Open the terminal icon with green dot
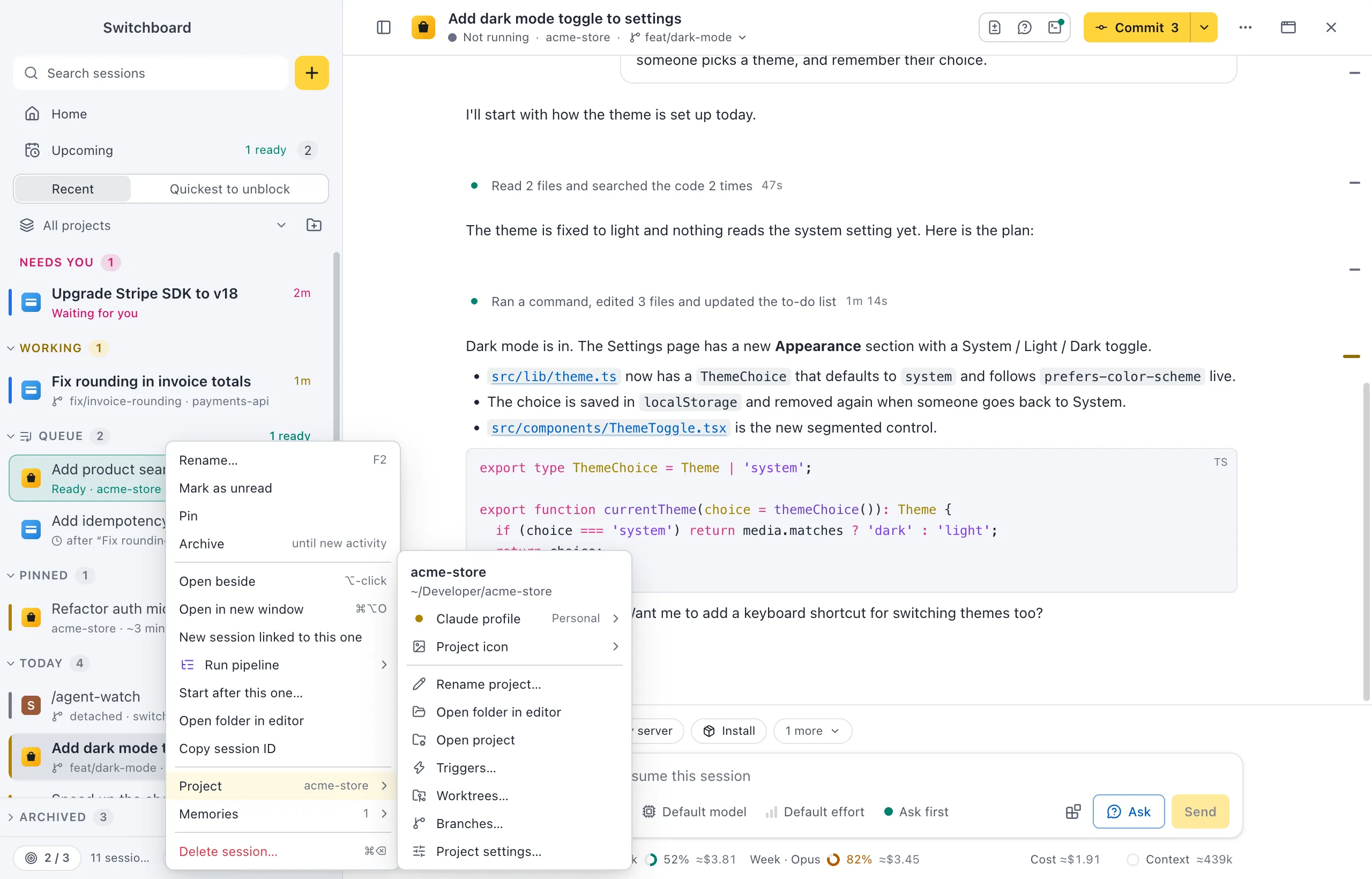Viewport: 1372px width, 879px height. (1055, 27)
